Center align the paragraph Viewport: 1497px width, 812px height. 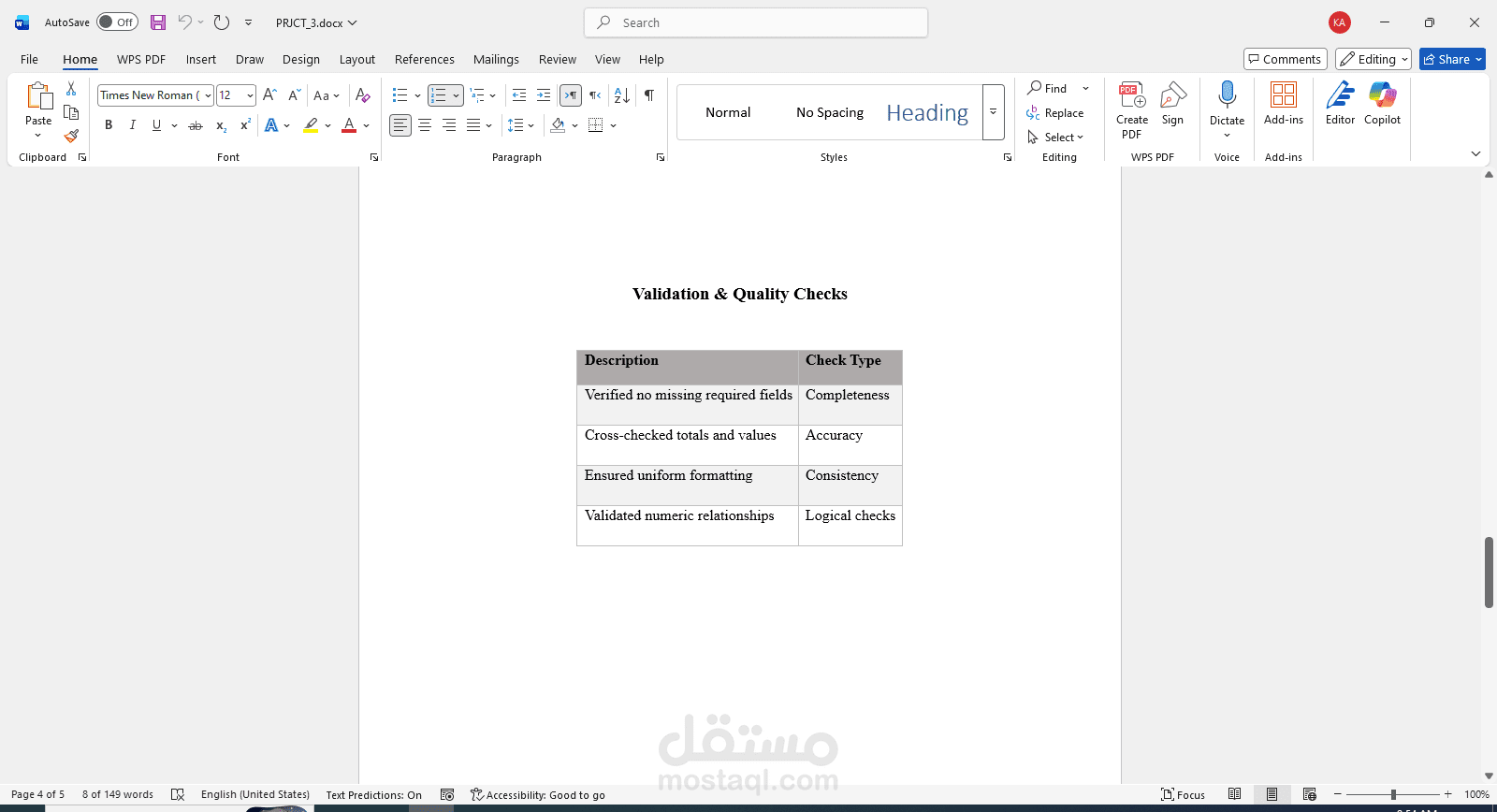(x=425, y=125)
